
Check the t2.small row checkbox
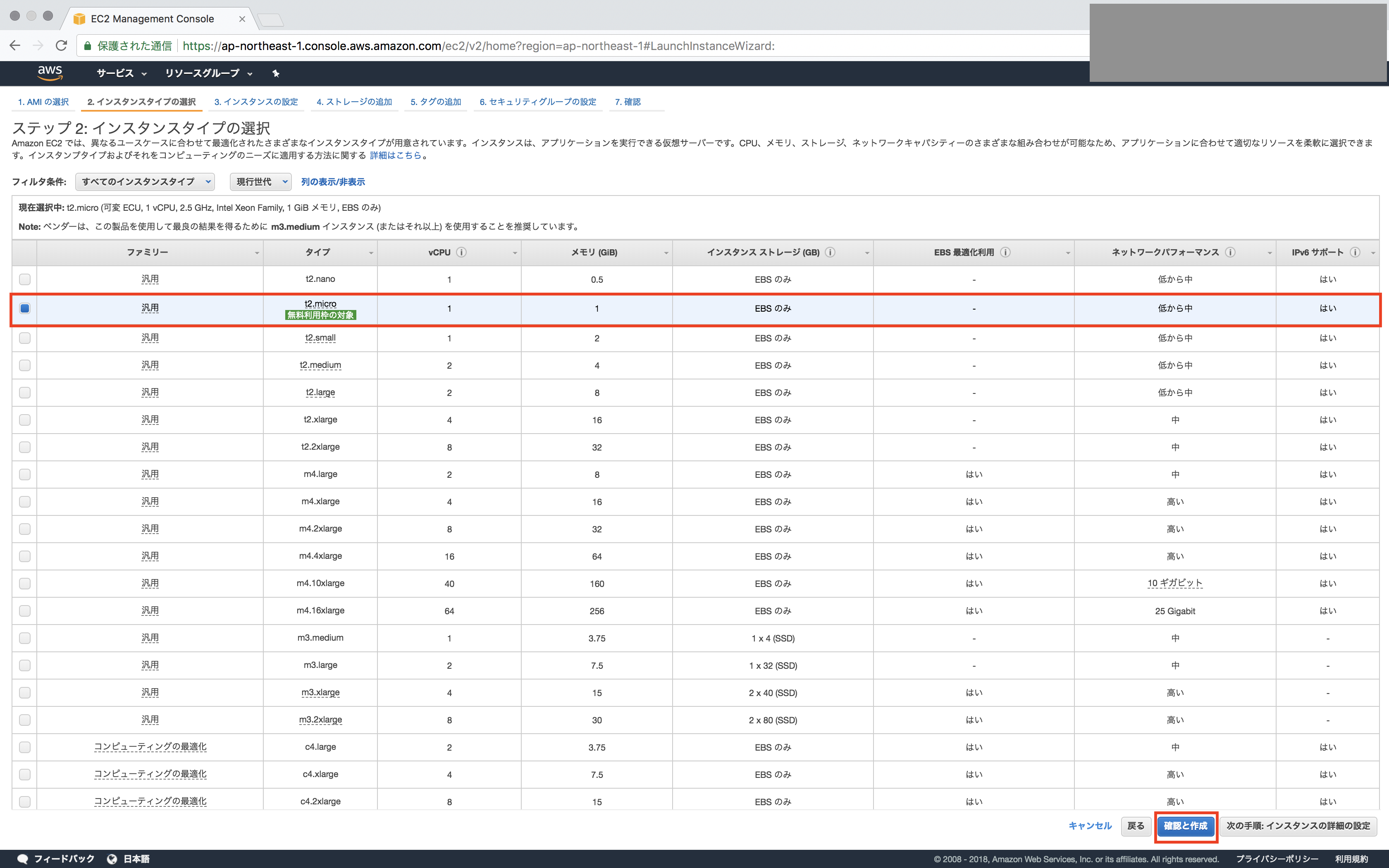25,338
